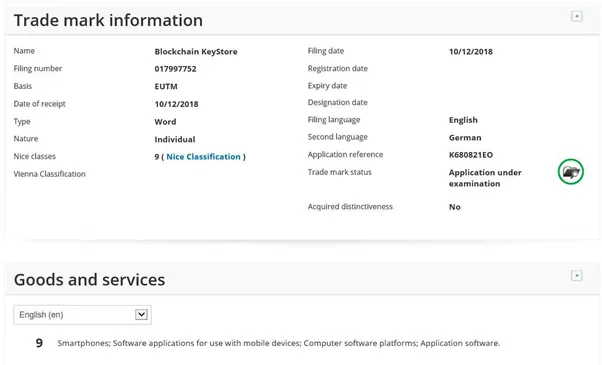Select the filing number 017997752

coord(175,69)
